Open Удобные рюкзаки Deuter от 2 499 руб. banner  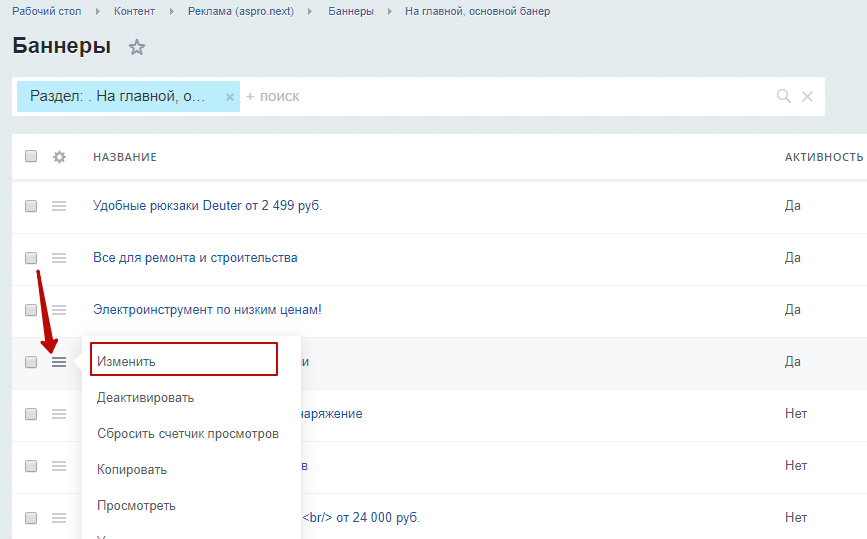(207, 206)
